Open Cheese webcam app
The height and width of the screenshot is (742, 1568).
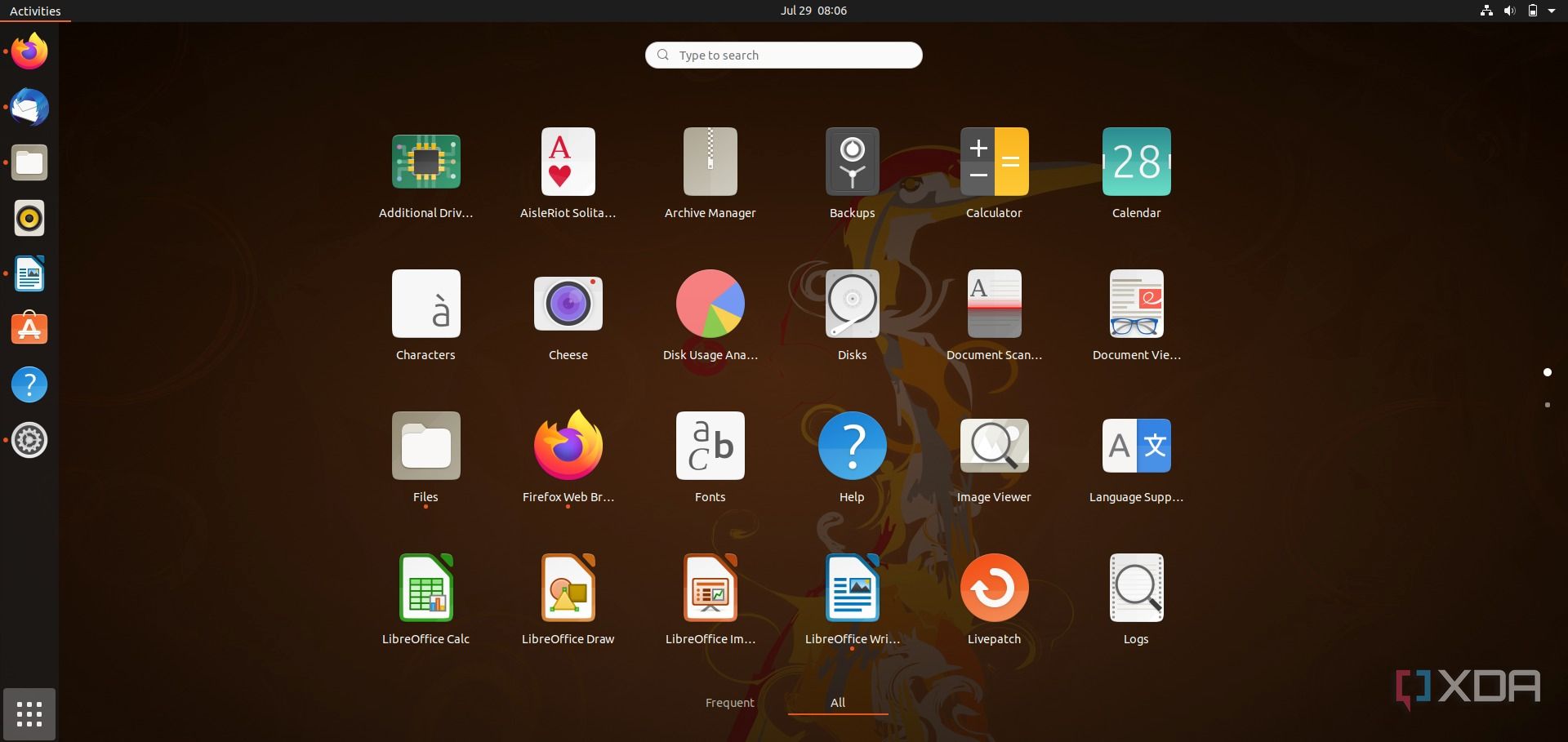[x=568, y=304]
